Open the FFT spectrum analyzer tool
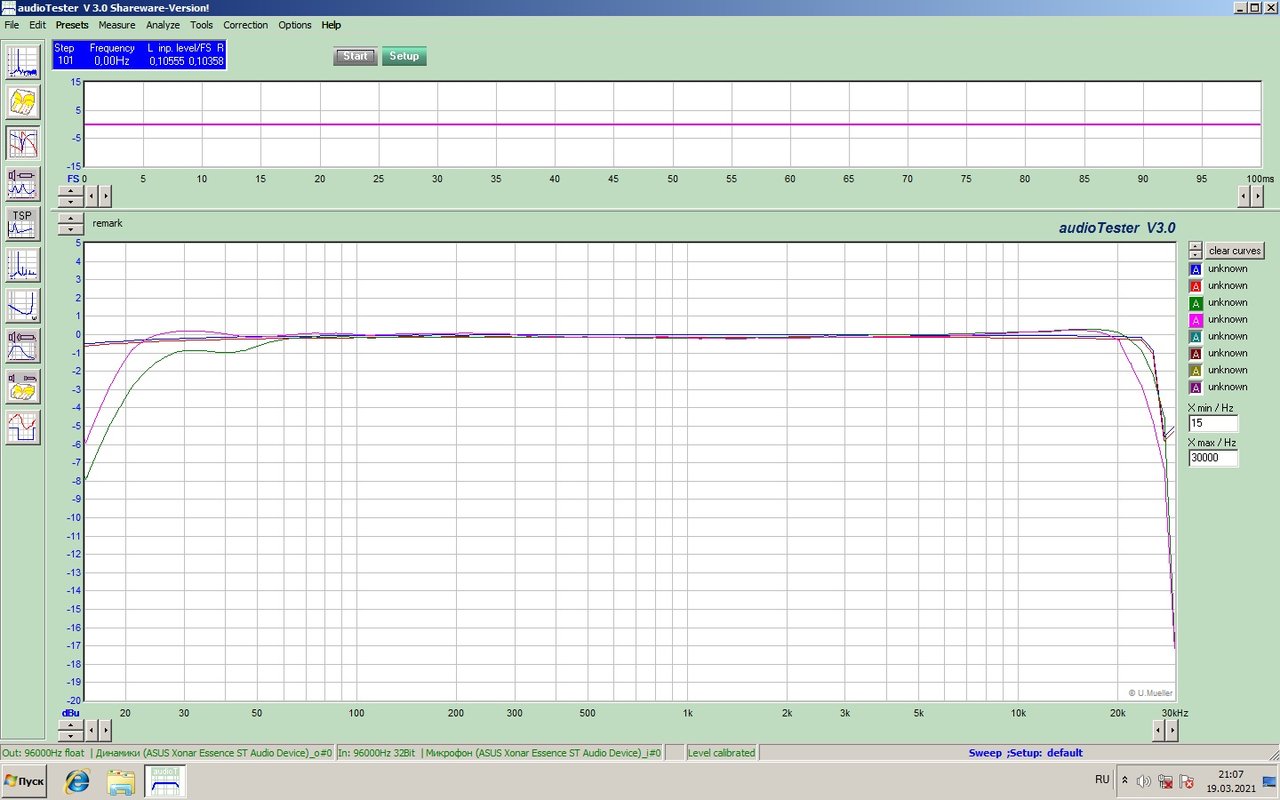1280x800 pixels. click(x=23, y=62)
